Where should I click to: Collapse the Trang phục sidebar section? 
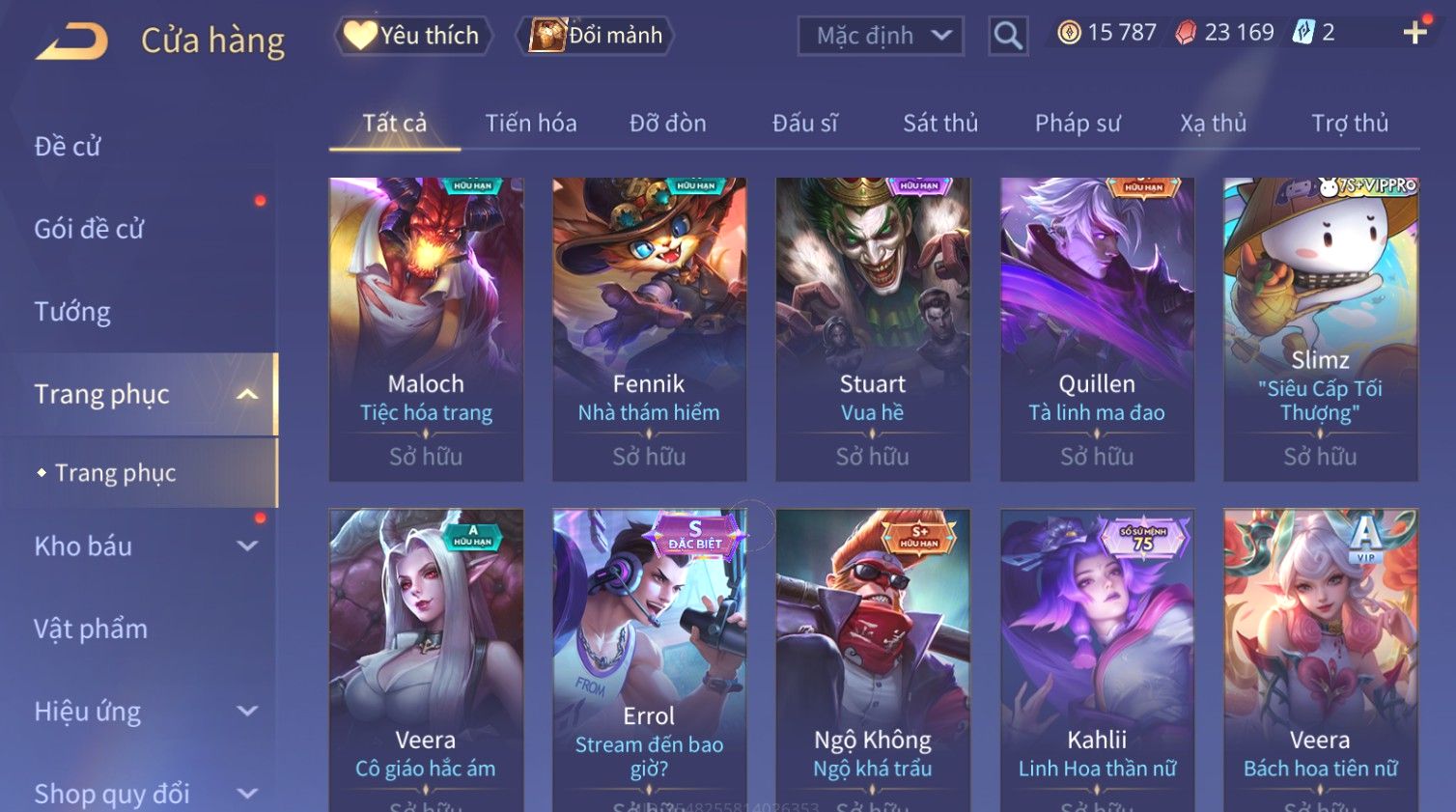pyautogui.click(x=247, y=394)
